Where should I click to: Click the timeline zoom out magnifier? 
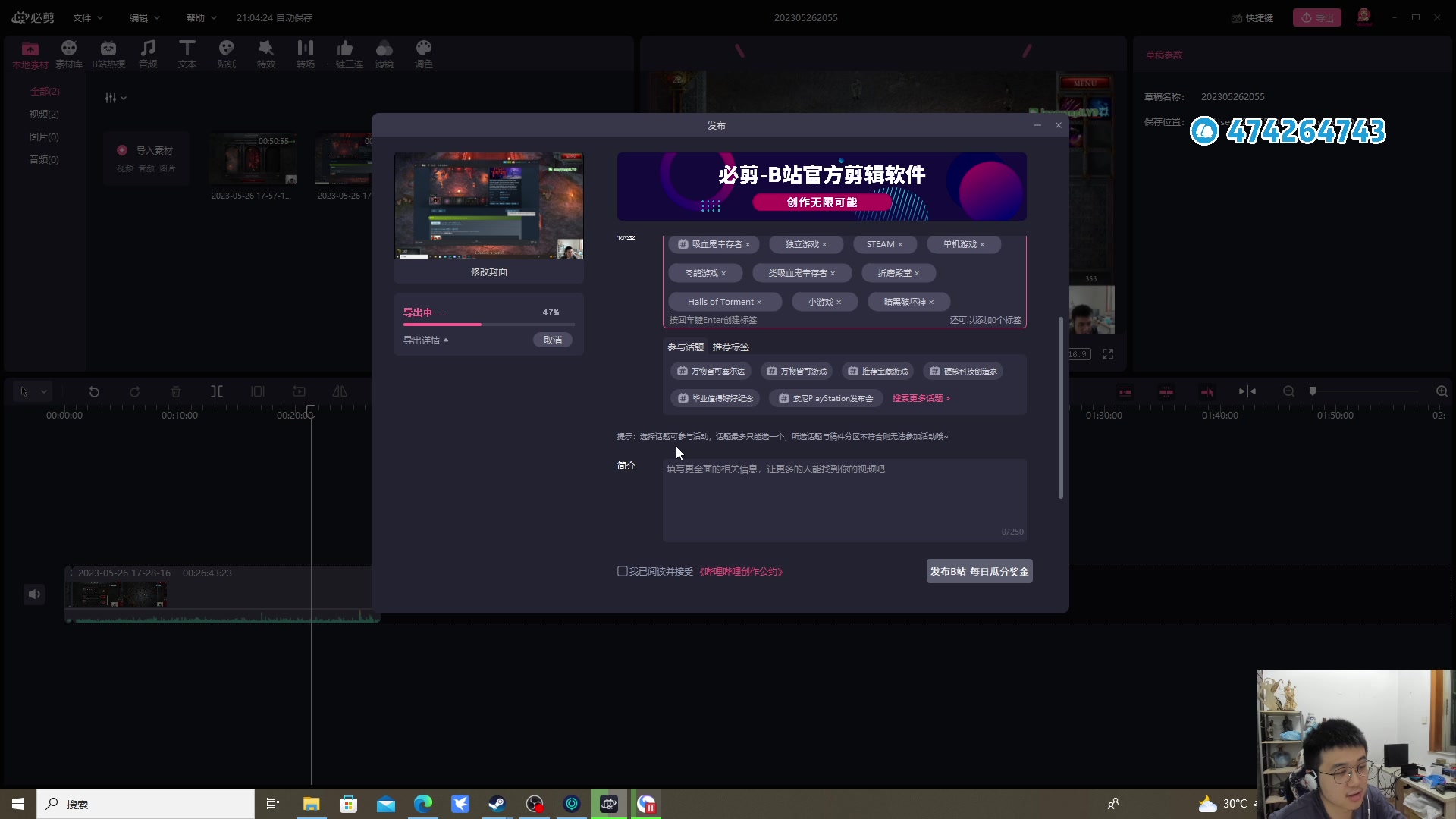click(1288, 391)
